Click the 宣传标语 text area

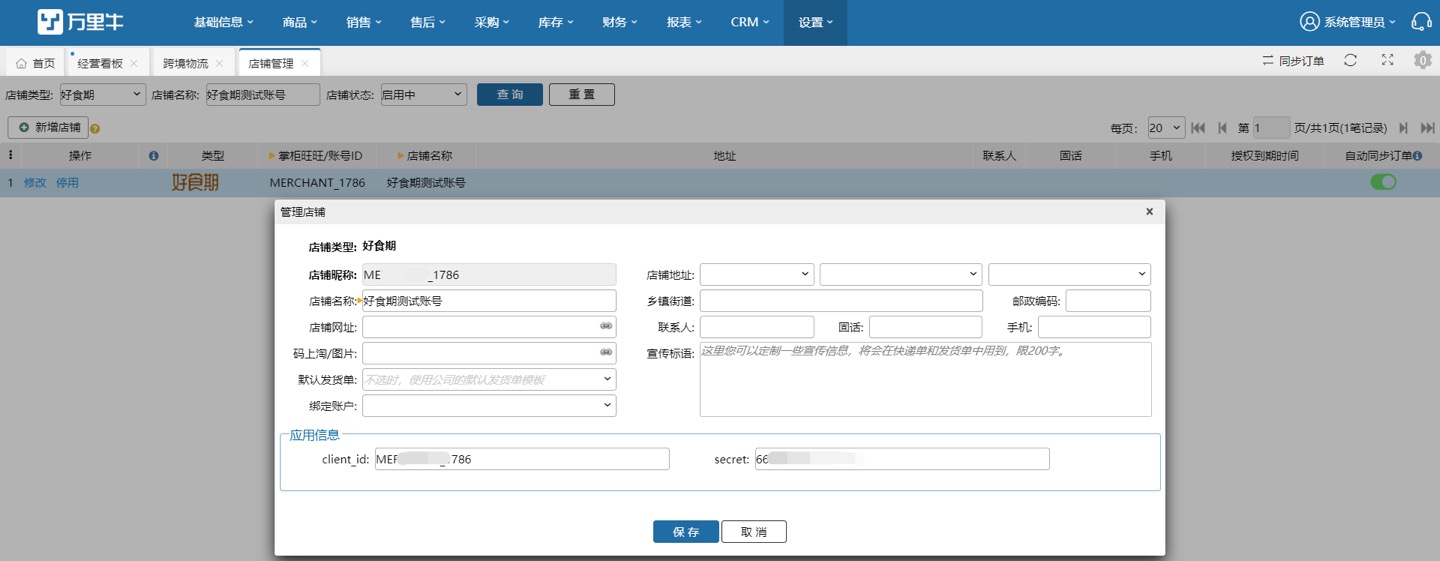point(926,379)
